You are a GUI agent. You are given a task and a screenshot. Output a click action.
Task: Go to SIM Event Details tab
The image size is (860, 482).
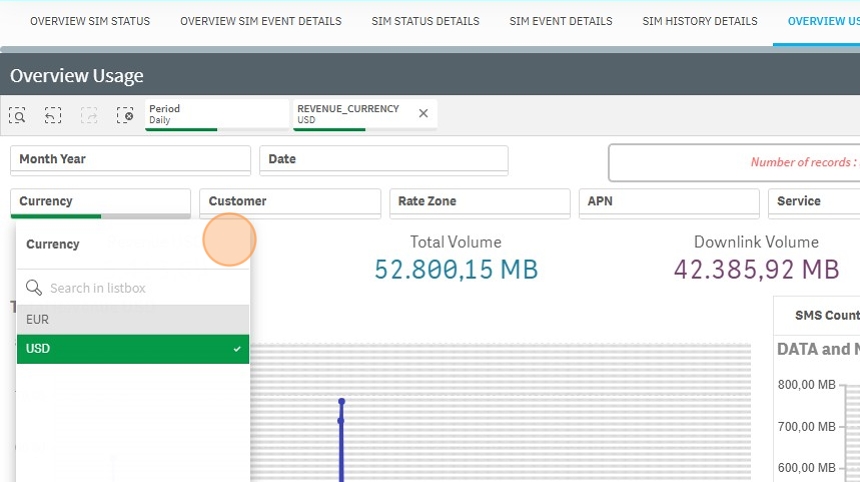tap(561, 21)
